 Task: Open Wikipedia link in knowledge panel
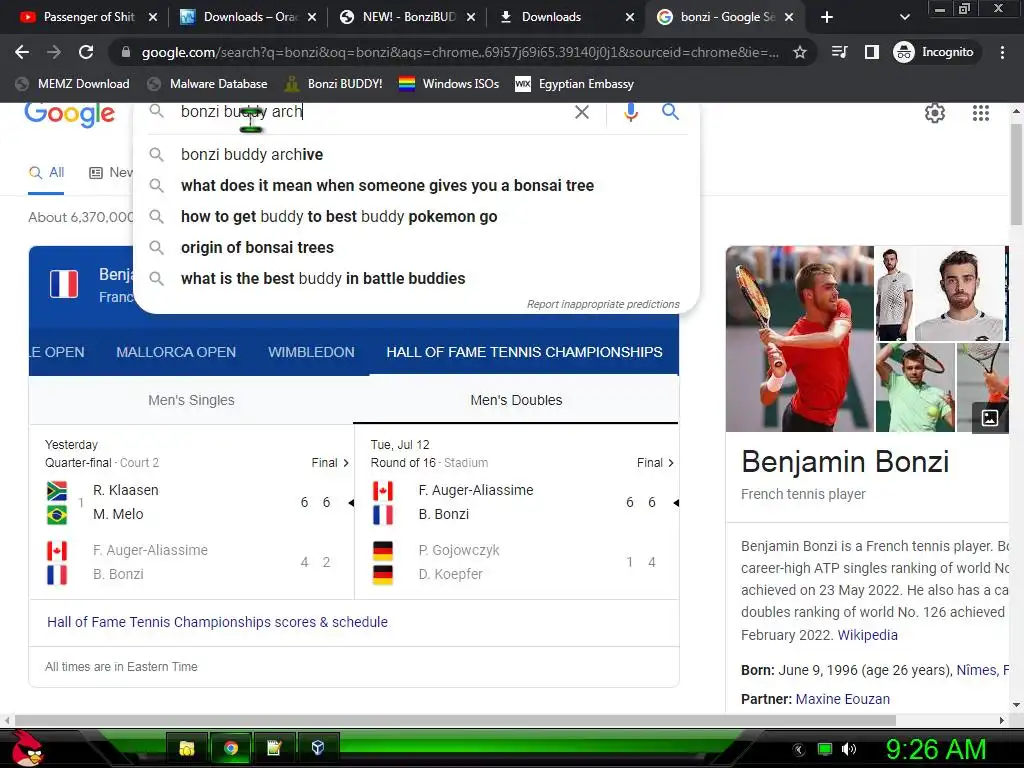[x=867, y=635]
